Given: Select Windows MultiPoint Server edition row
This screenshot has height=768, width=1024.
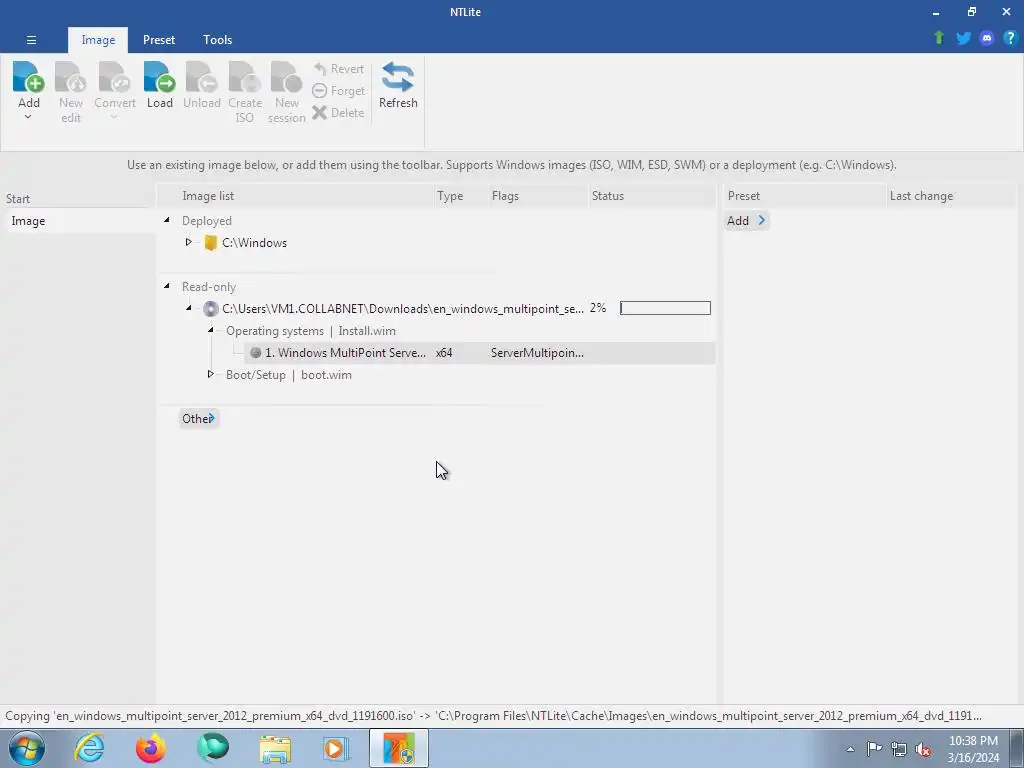Looking at the screenshot, I should [x=480, y=353].
